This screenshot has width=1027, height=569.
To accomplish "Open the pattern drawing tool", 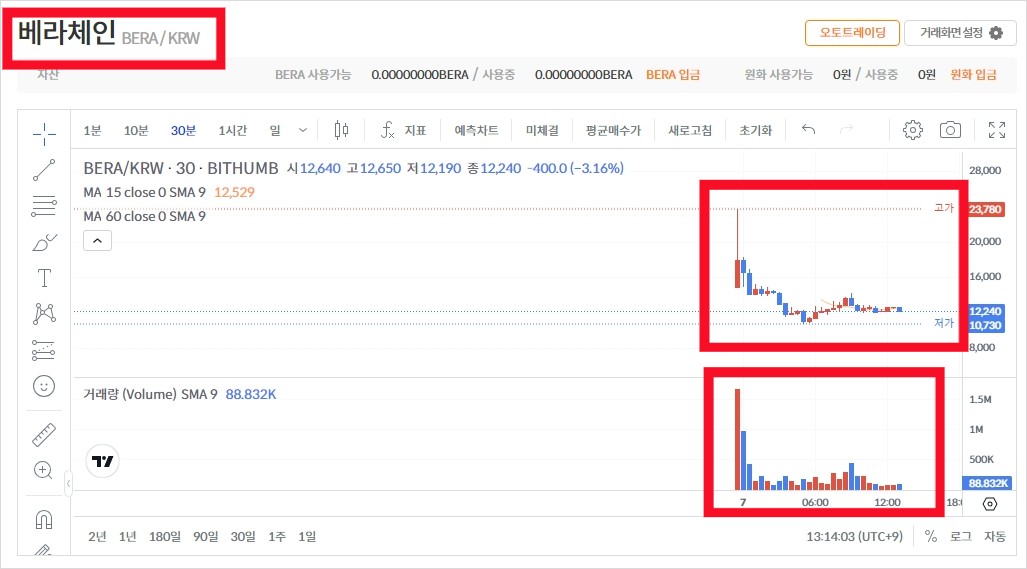I will (x=44, y=314).
